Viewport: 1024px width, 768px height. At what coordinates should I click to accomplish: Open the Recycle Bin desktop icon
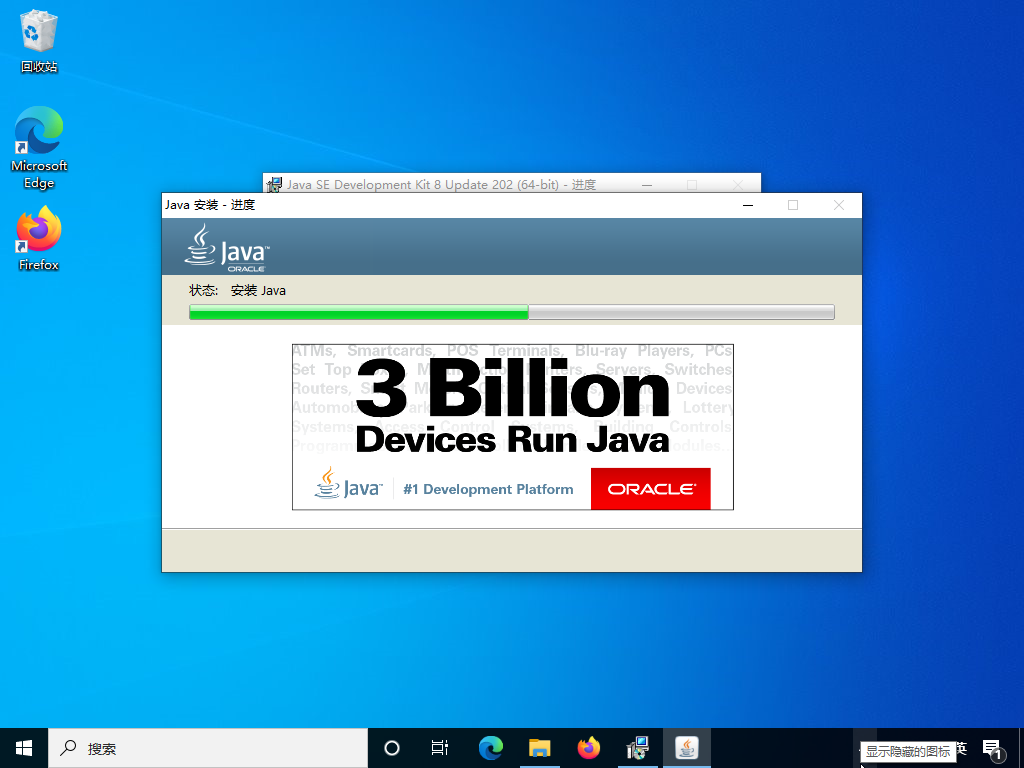click(x=39, y=40)
